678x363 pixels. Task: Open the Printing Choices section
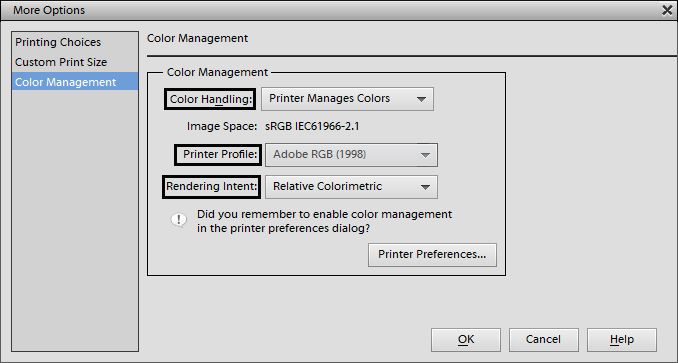[x=58, y=42]
